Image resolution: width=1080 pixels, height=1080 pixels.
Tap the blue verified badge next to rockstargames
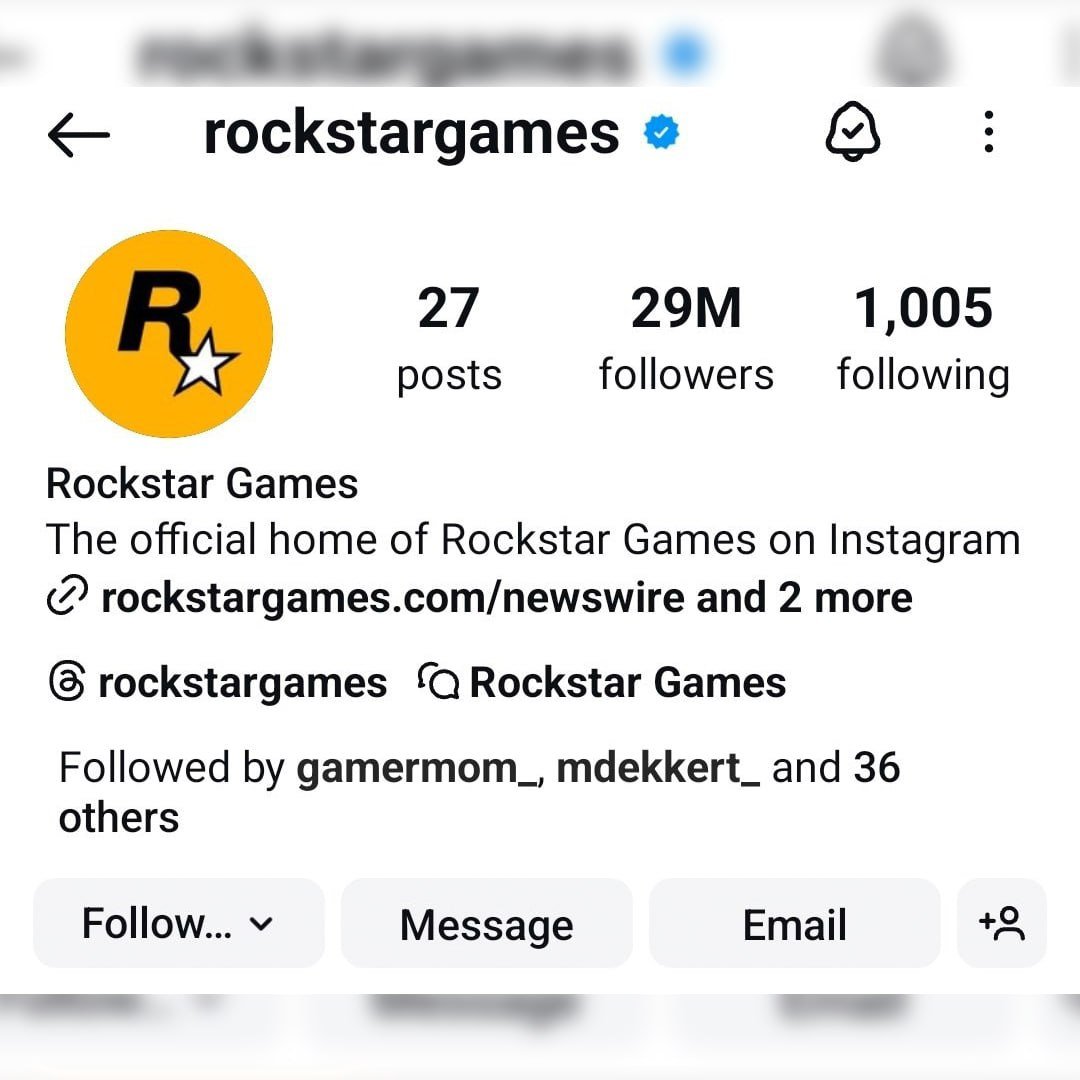(x=661, y=133)
